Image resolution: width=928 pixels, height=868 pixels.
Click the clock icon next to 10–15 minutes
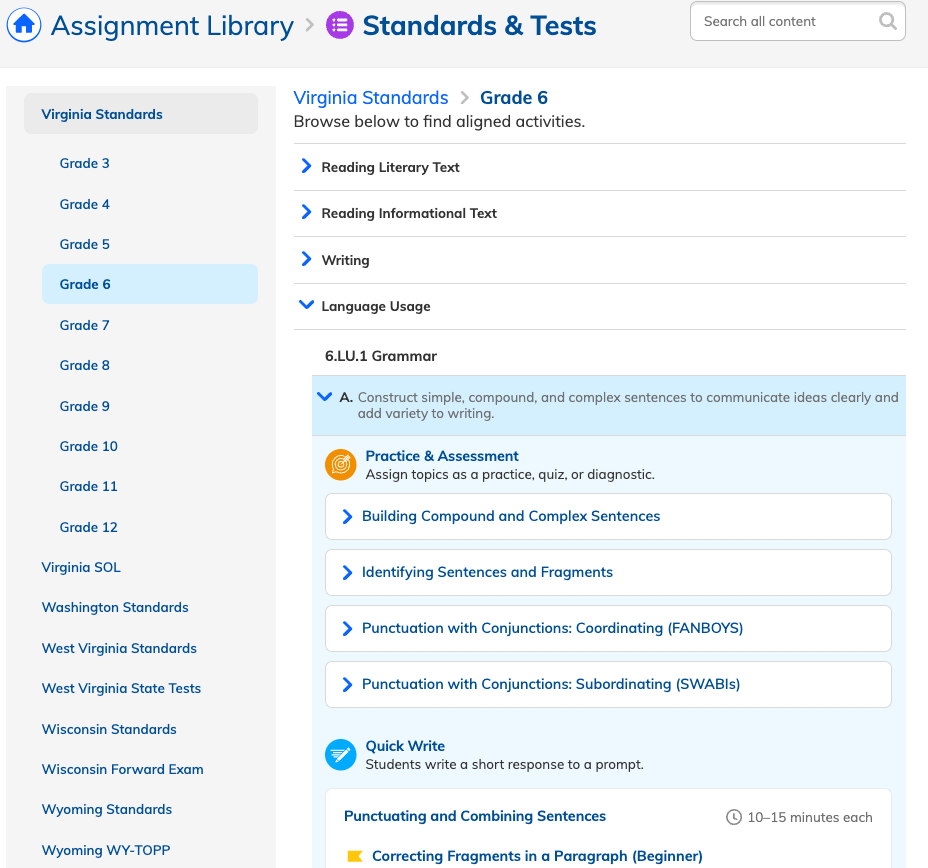(x=733, y=817)
